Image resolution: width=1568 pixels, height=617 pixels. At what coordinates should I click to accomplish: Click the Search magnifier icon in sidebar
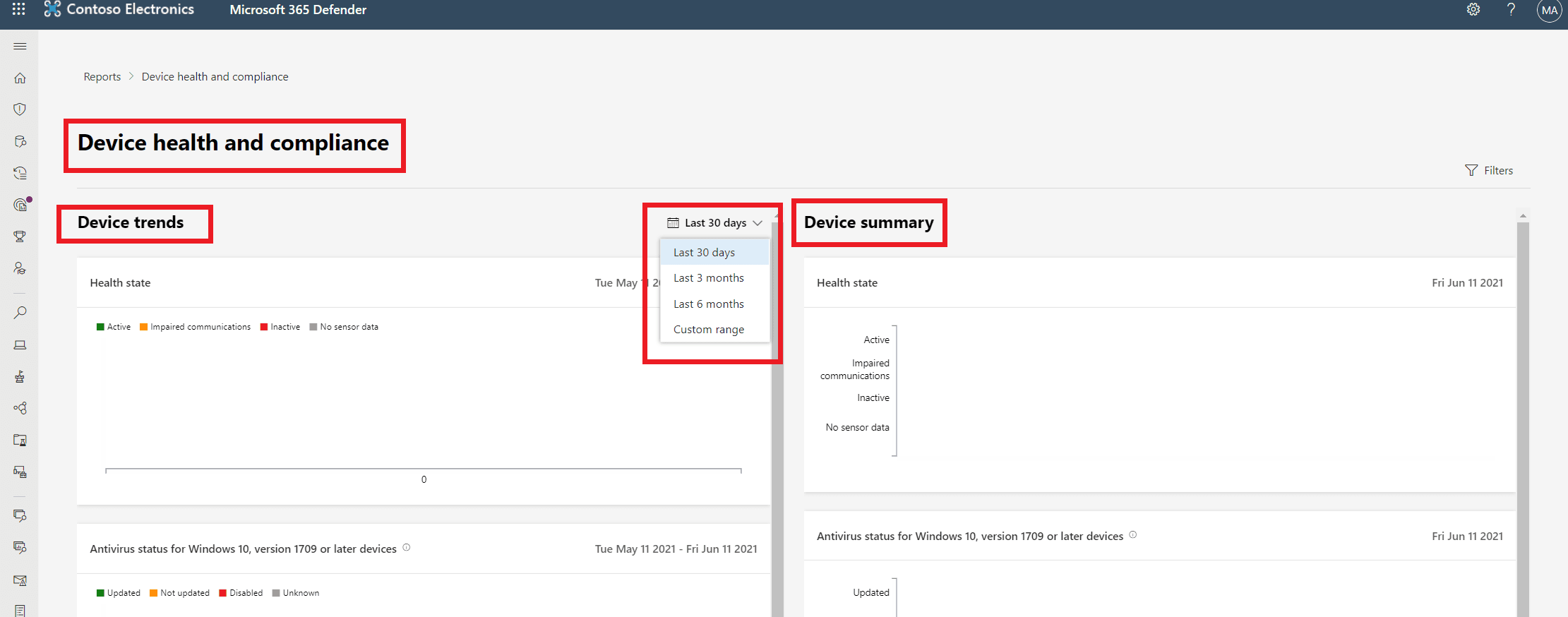tap(20, 313)
